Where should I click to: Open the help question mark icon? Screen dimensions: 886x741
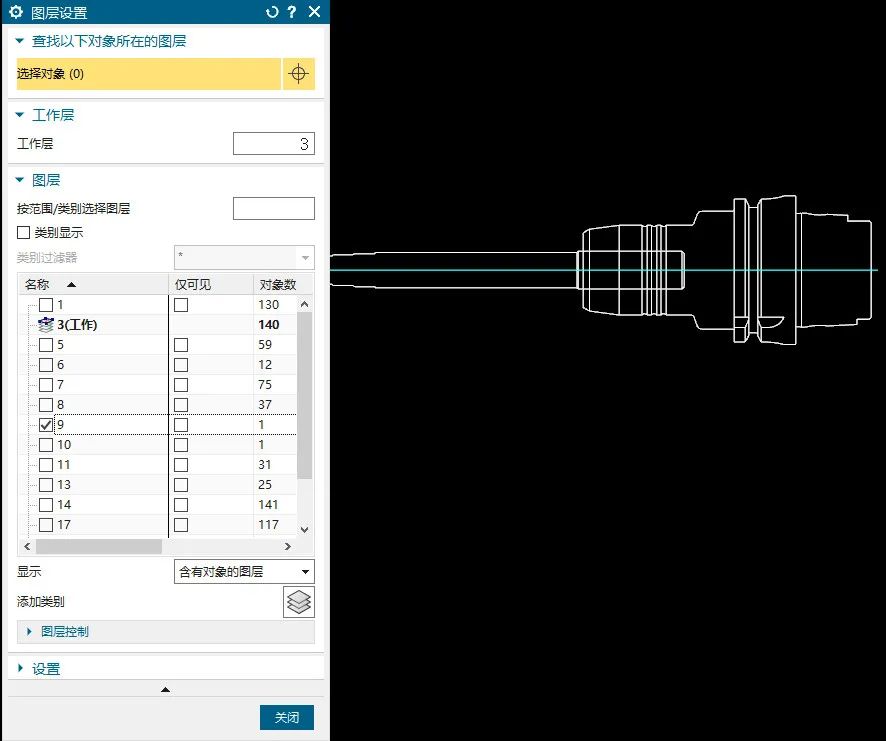[292, 12]
